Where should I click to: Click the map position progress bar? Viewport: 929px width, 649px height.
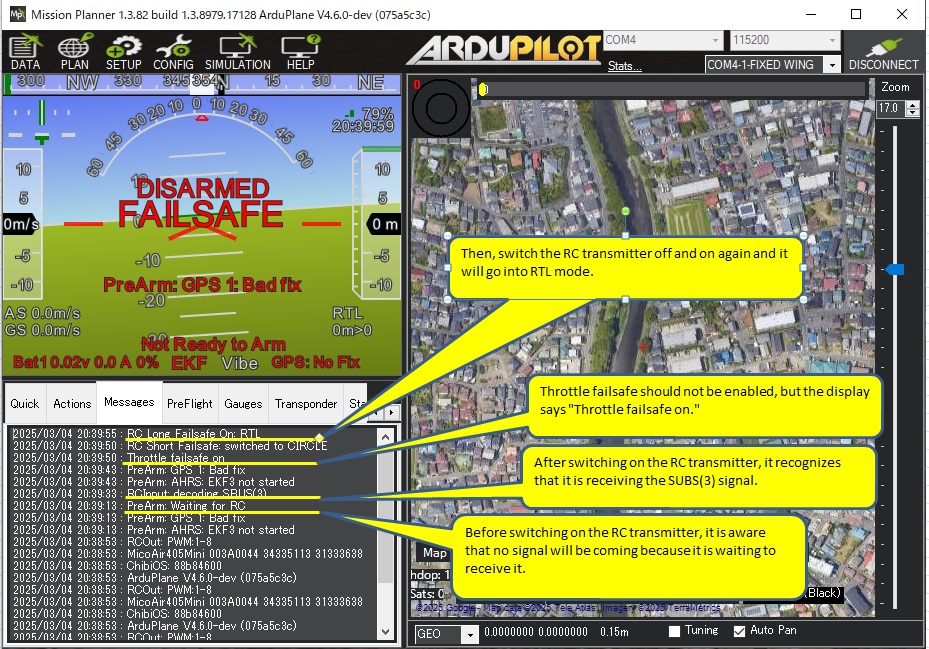click(670, 89)
